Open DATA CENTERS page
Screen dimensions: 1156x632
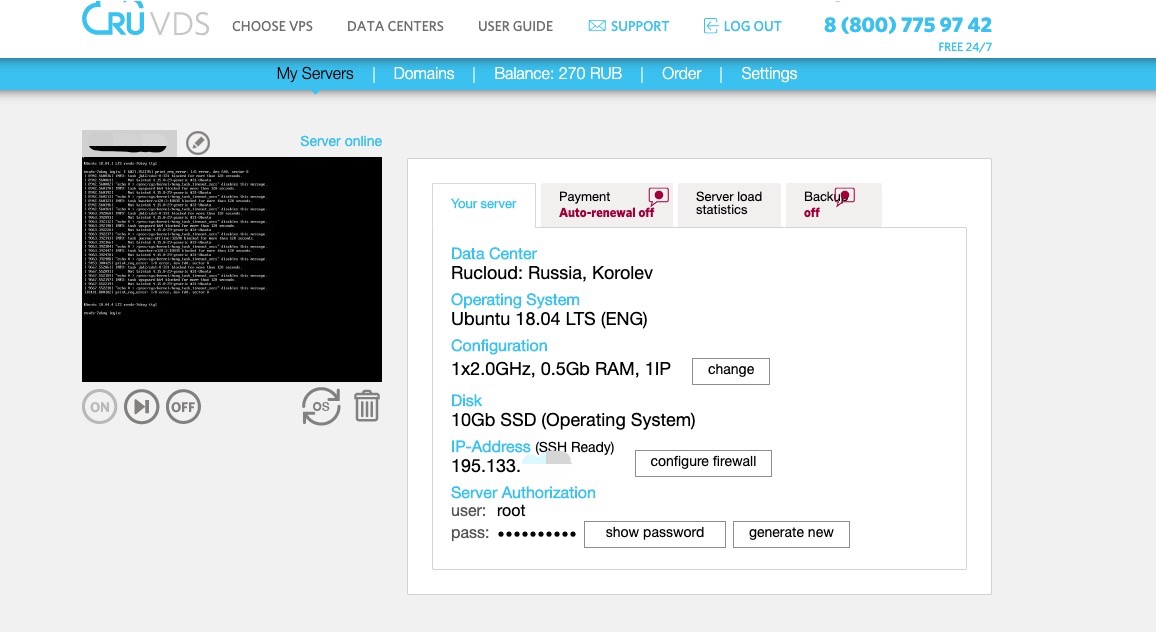click(x=395, y=26)
